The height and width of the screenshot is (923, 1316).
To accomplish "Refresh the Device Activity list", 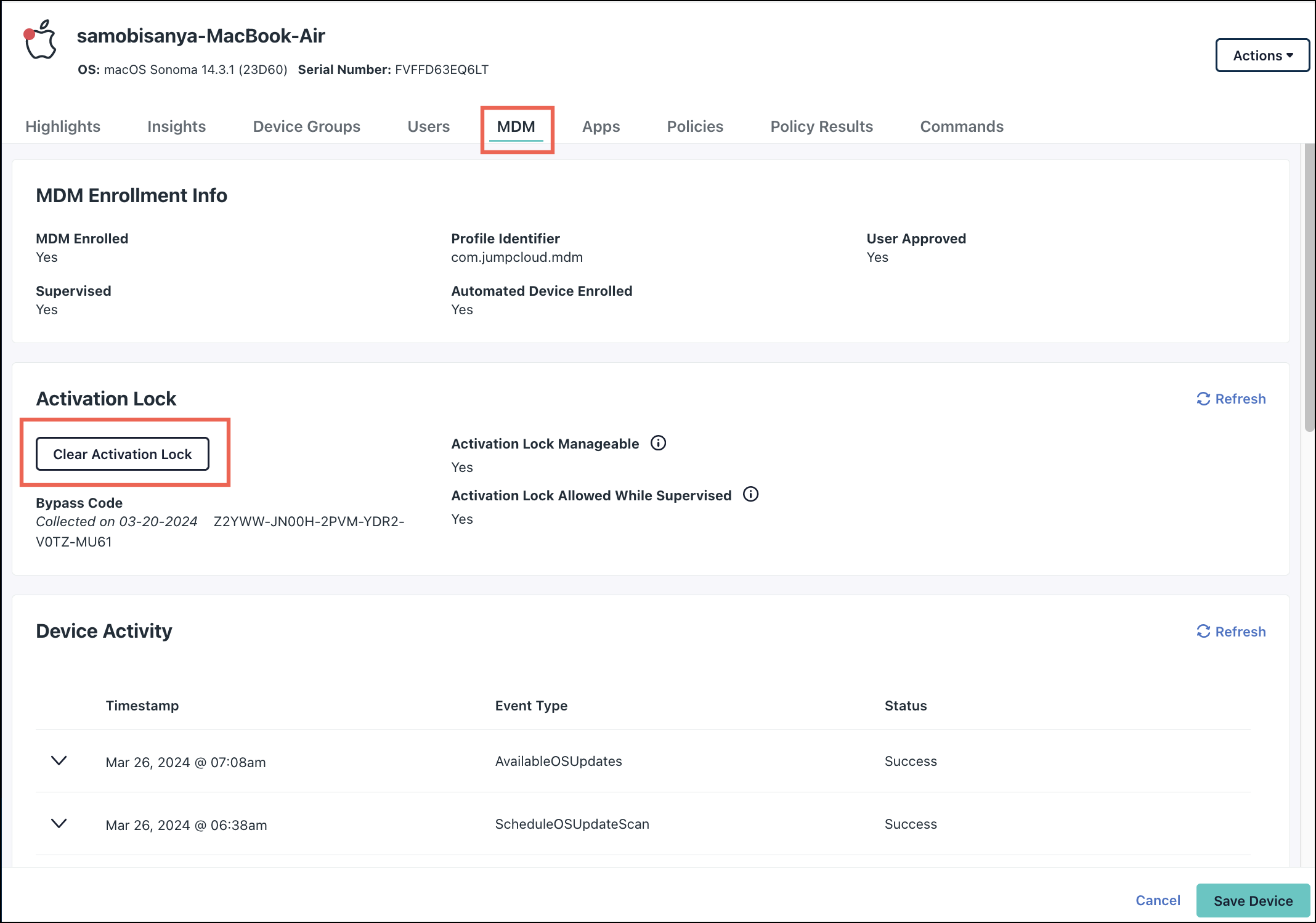I will pos(1230,632).
